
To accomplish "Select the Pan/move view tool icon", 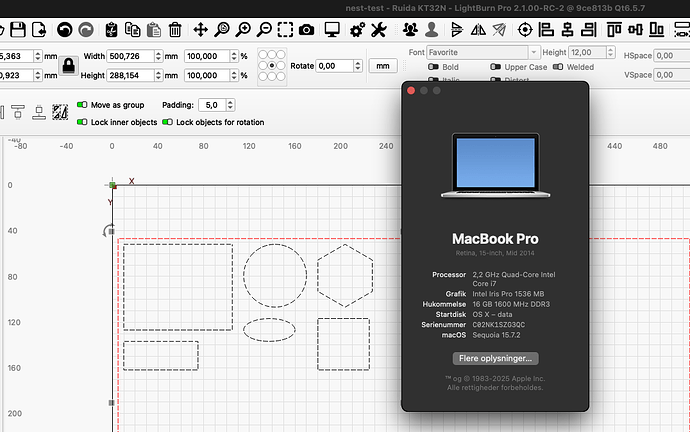I will [202, 30].
